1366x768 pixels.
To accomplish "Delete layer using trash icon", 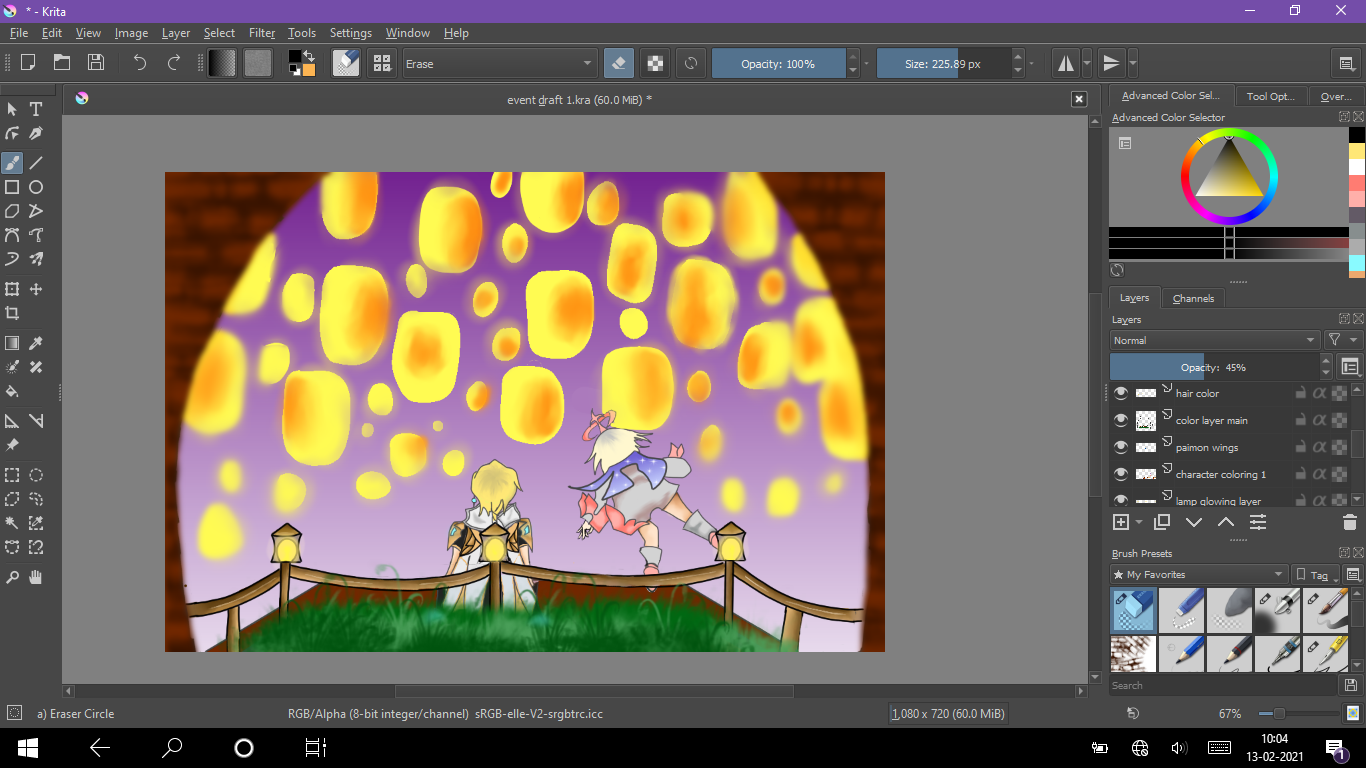I will pyautogui.click(x=1349, y=522).
